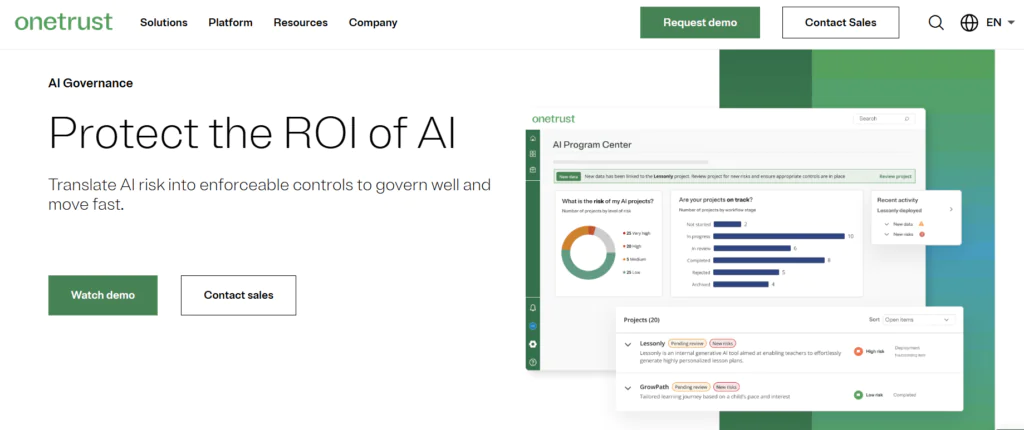Click the Contact sales hero button

(238, 295)
